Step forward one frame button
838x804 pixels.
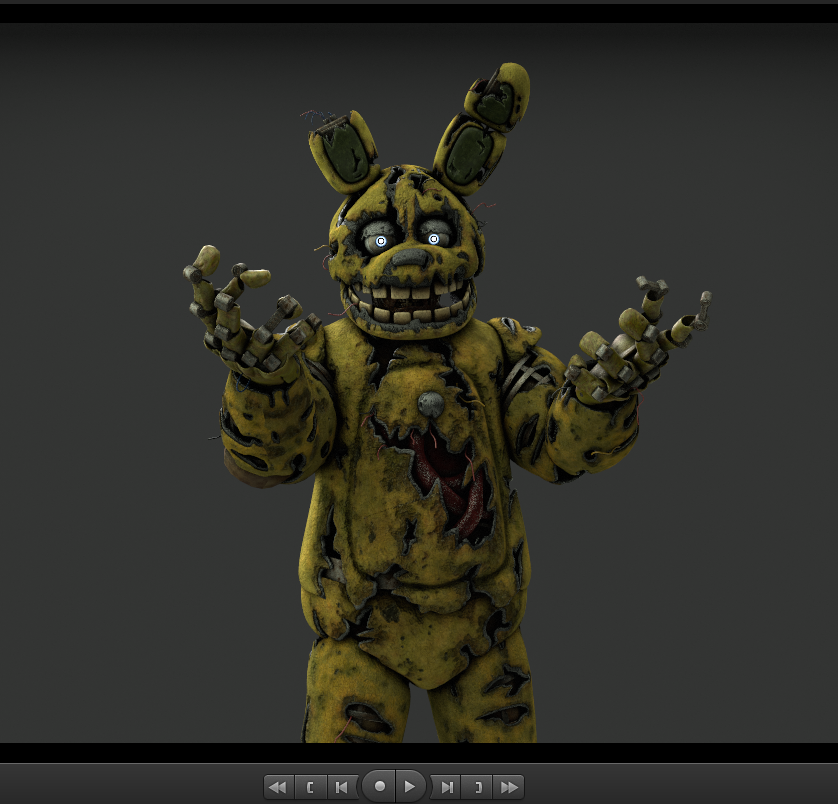tap(446, 787)
